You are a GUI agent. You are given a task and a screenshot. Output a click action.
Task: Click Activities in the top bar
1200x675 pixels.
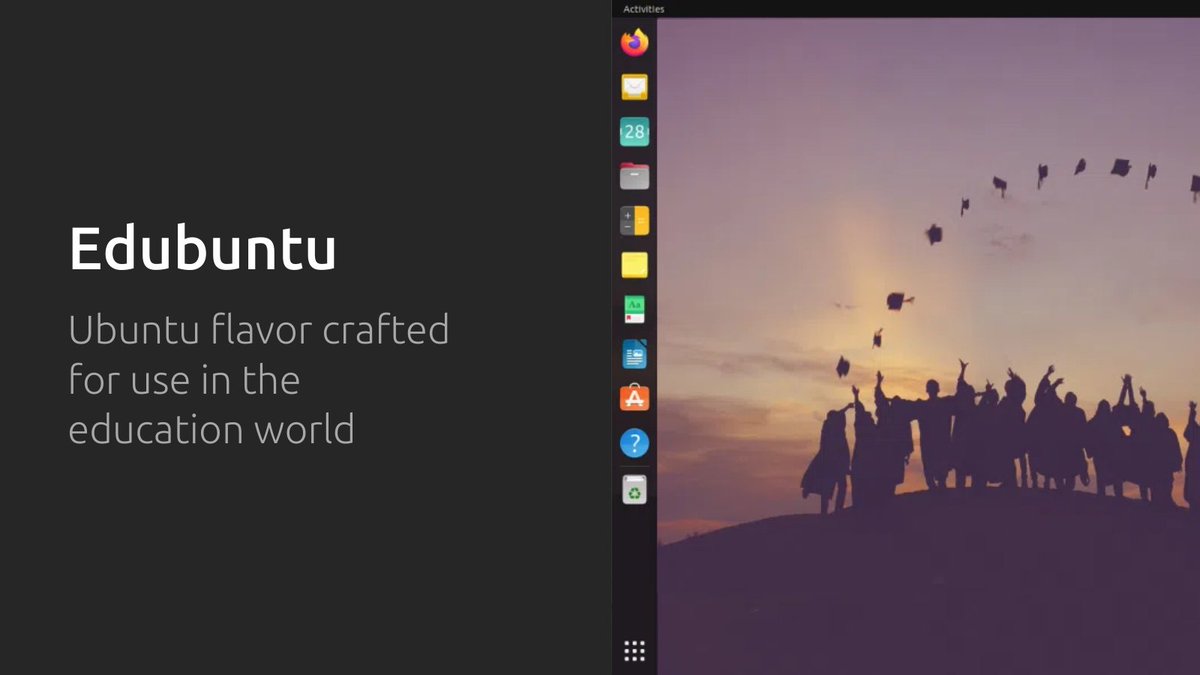coord(645,8)
